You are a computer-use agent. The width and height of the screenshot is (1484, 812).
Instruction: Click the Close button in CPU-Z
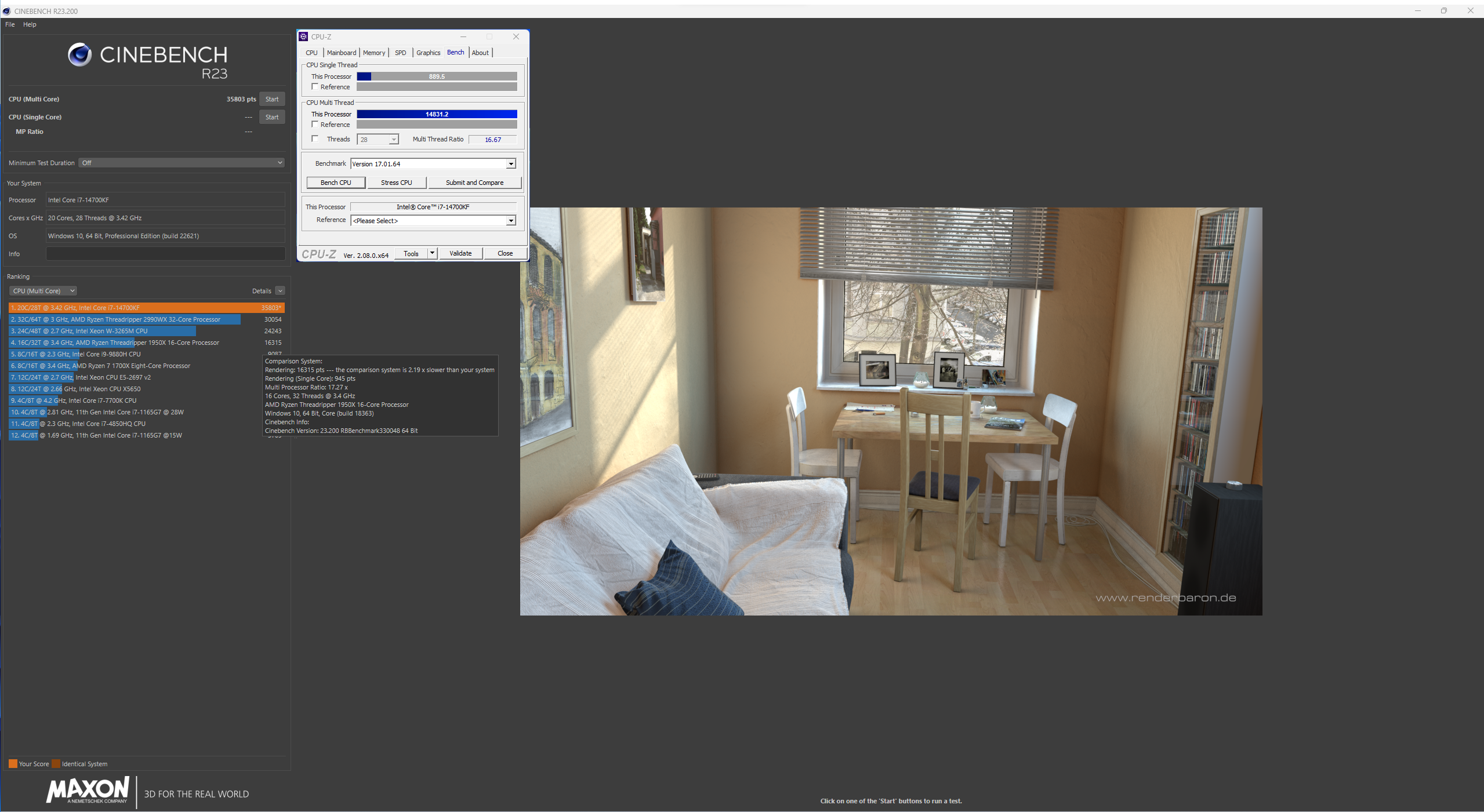[x=505, y=253]
